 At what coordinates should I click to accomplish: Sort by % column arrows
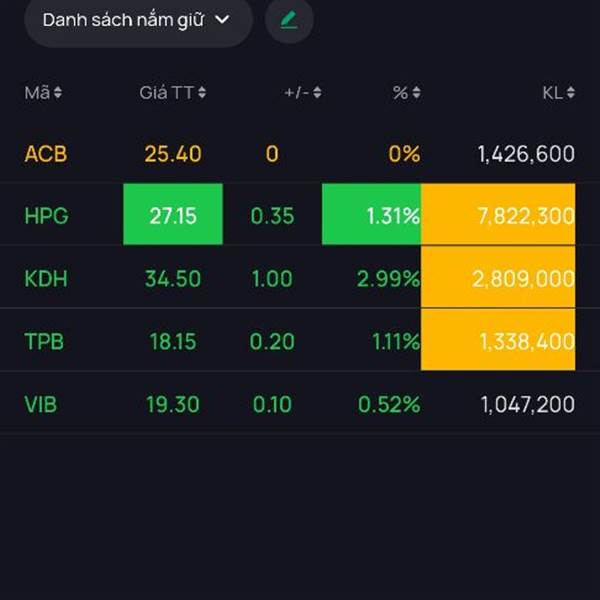tap(416, 93)
